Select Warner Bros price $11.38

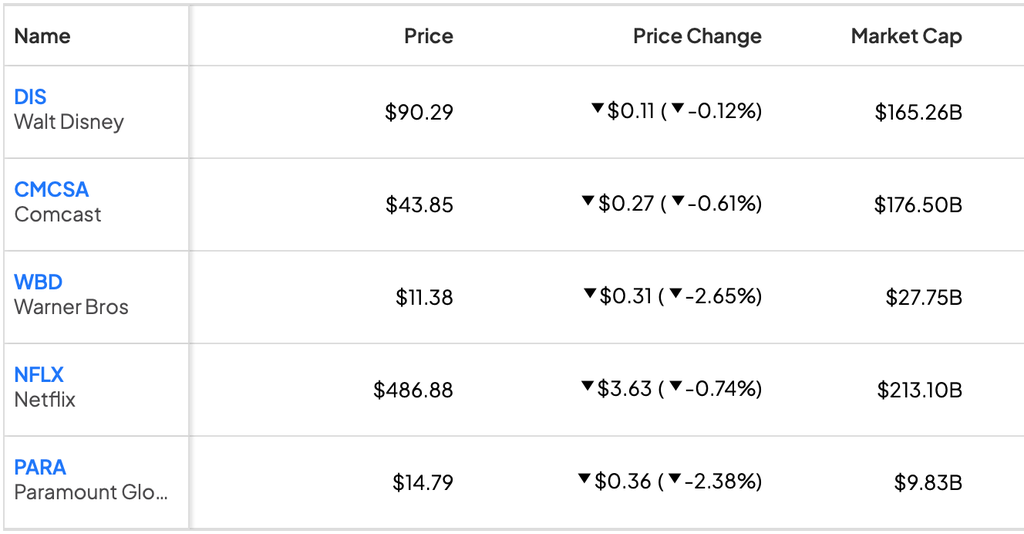click(x=424, y=298)
